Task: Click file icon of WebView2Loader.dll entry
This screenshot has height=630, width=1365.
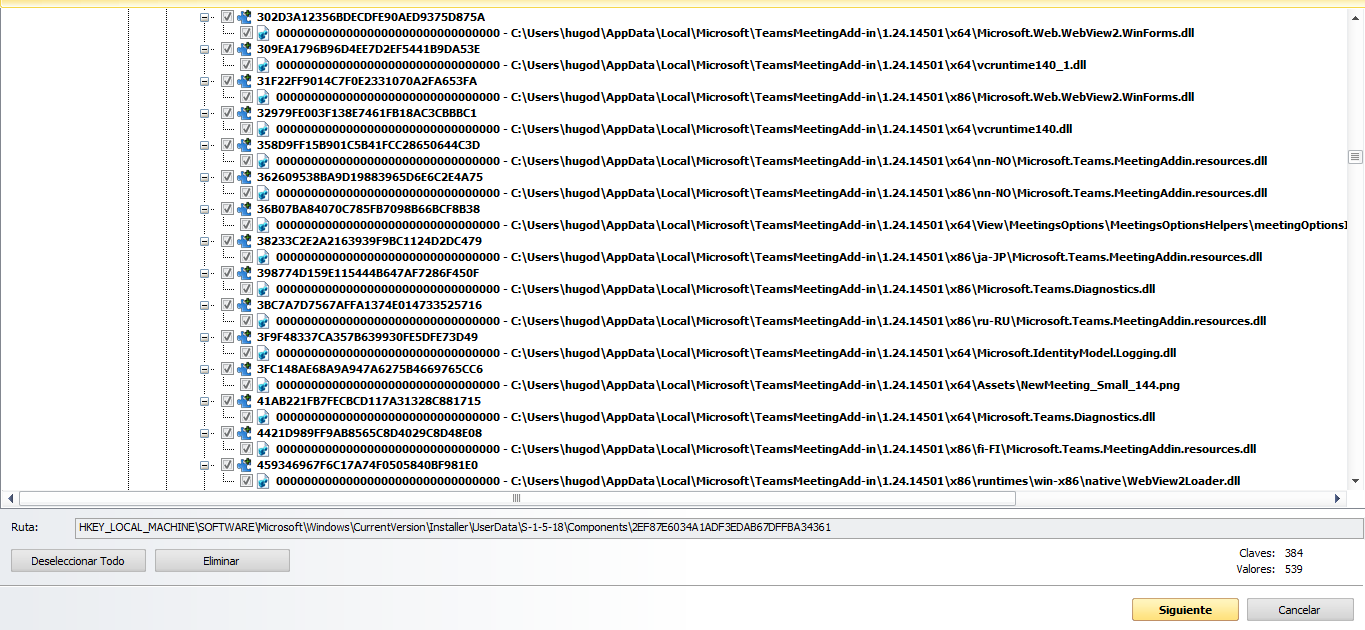Action: click(263, 481)
